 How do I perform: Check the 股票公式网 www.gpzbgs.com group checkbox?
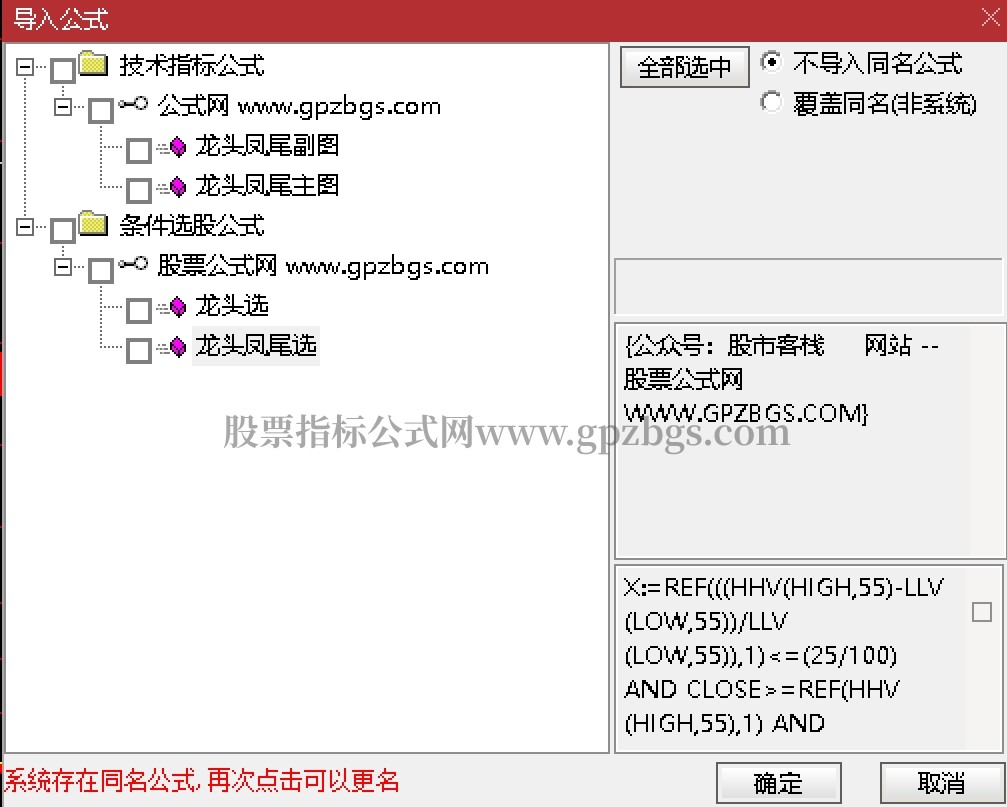(x=101, y=270)
